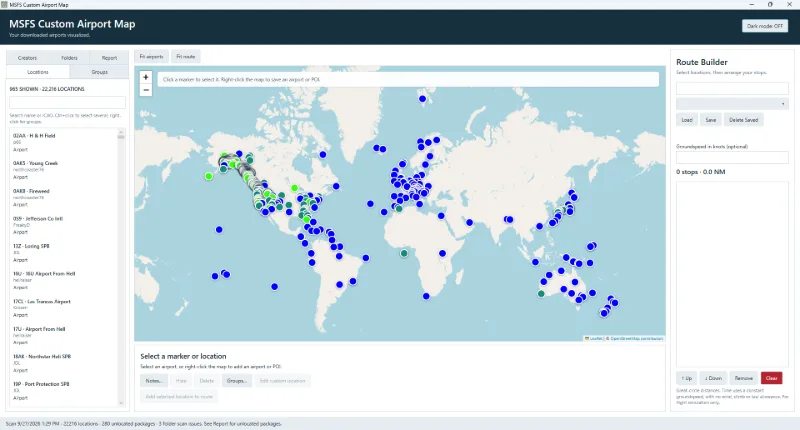Click Delete Saved button
The height and width of the screenshot is (430, 800).
[743, 120]
